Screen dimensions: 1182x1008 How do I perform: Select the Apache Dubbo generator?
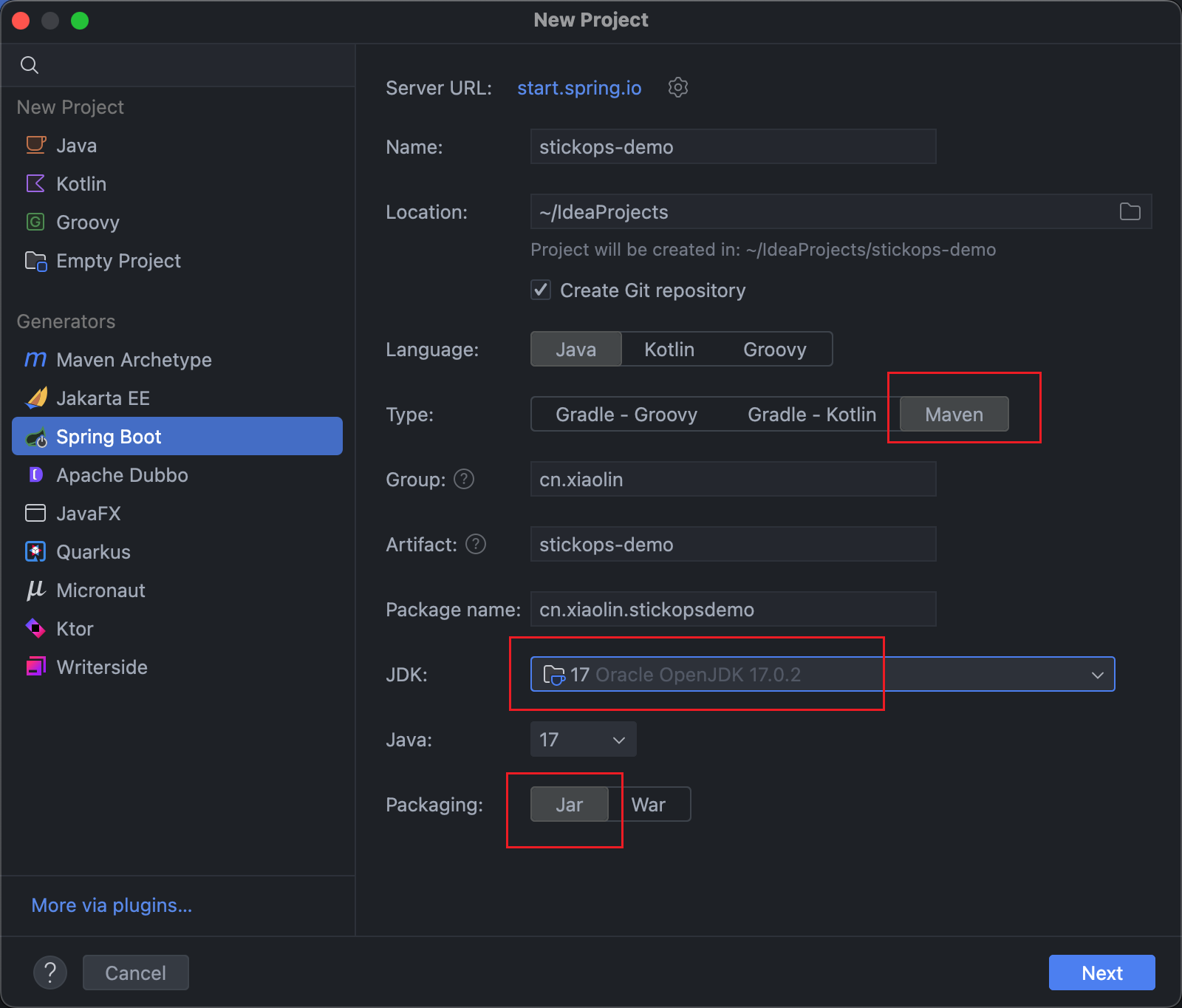point(123,475)
